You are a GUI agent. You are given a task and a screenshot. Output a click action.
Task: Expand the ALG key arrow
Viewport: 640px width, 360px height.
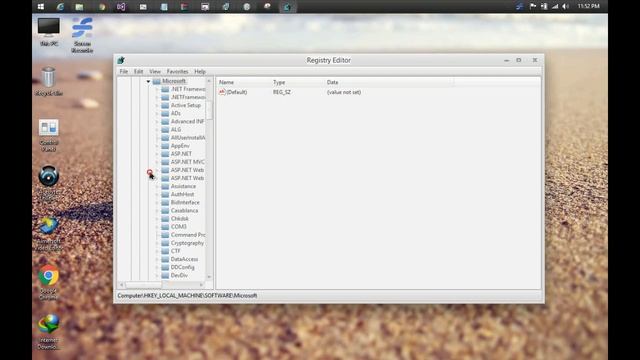157,129
